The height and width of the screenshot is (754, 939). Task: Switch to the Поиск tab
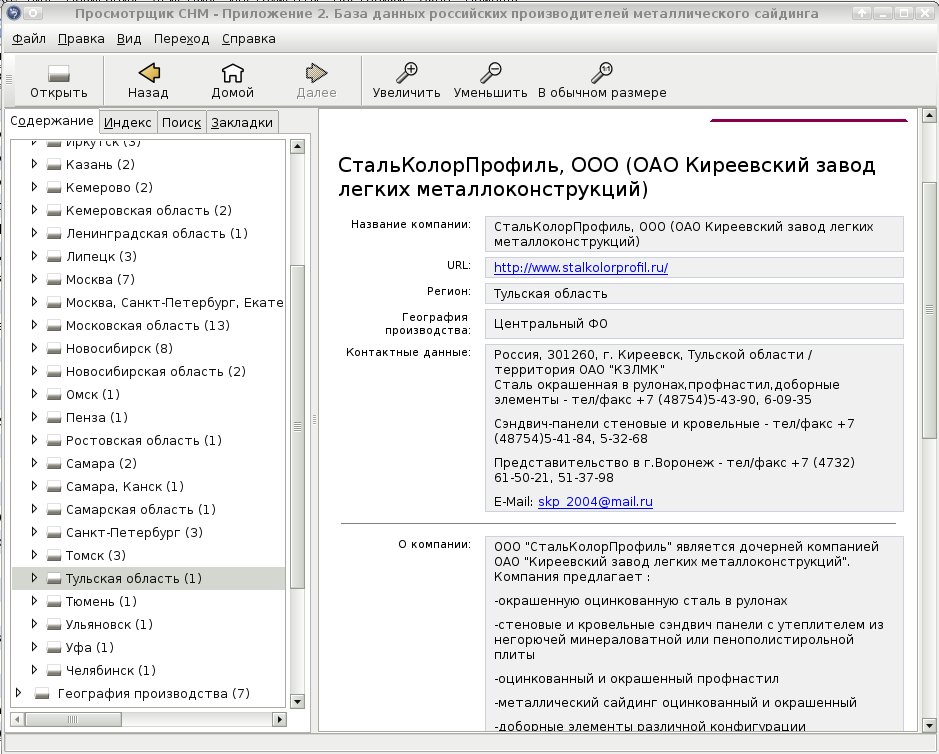tap(181, 123)
